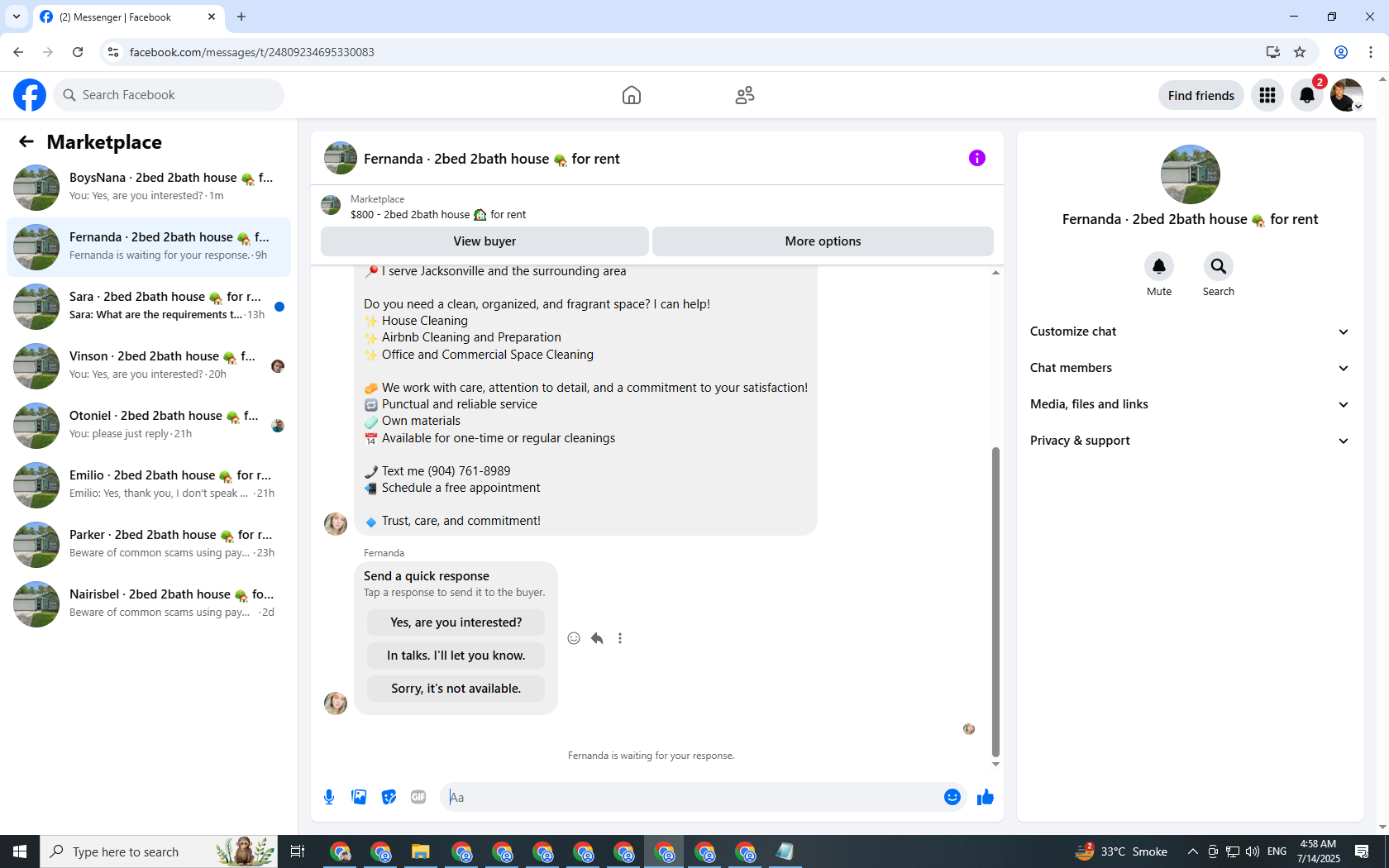
Task: Send 'In talks. I'll let you know.' response
Action: 456,656
